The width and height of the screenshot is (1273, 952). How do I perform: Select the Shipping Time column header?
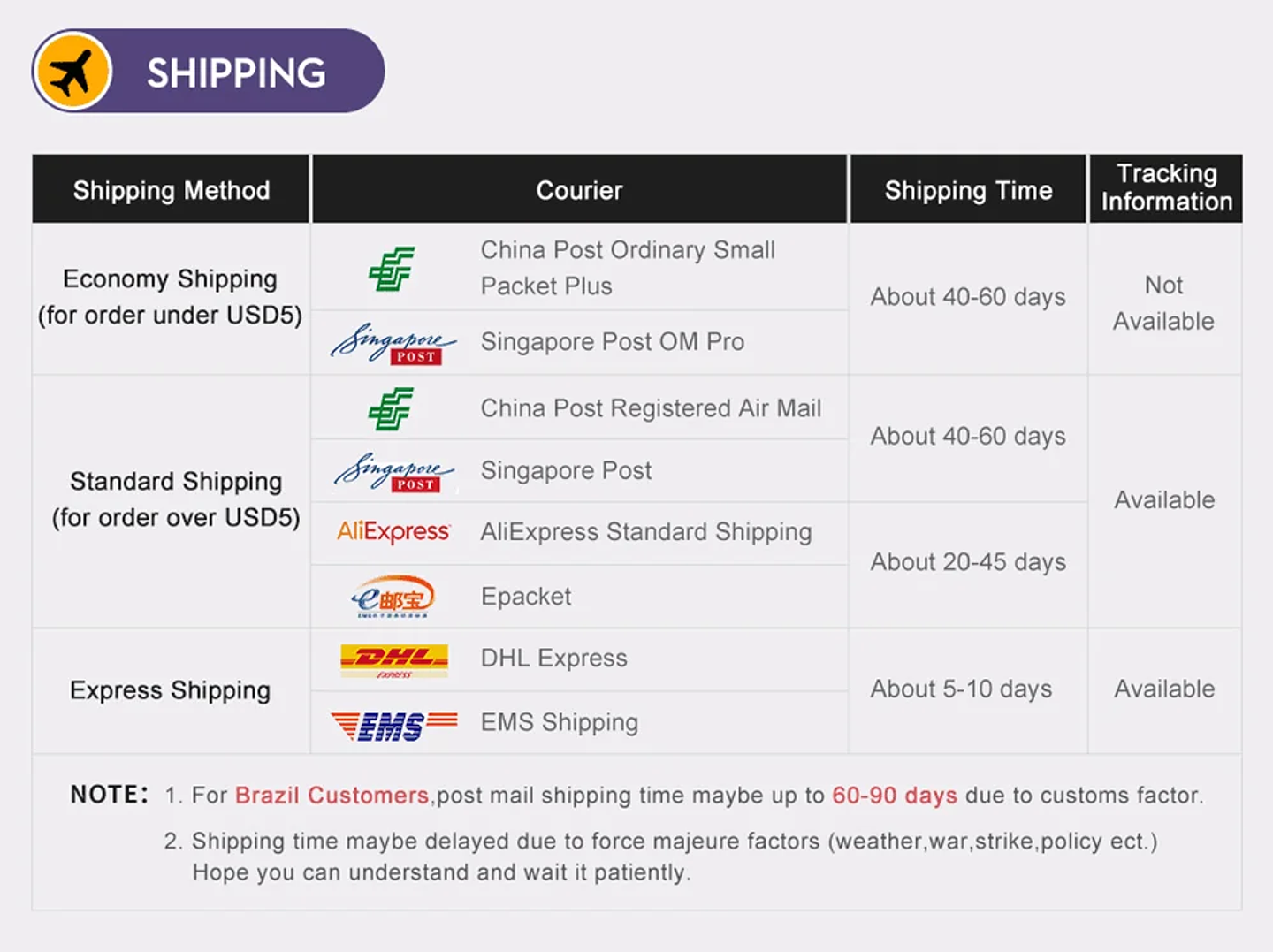click(968, 190)
